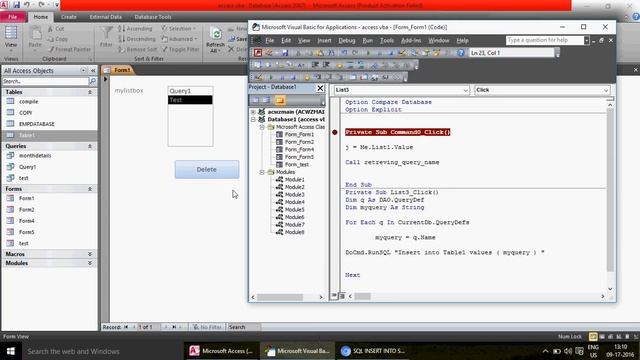The height and width of the screenshot is (360, 640).
Task: Click the blue Help question mark icon
Action: (x=460, y=53)
